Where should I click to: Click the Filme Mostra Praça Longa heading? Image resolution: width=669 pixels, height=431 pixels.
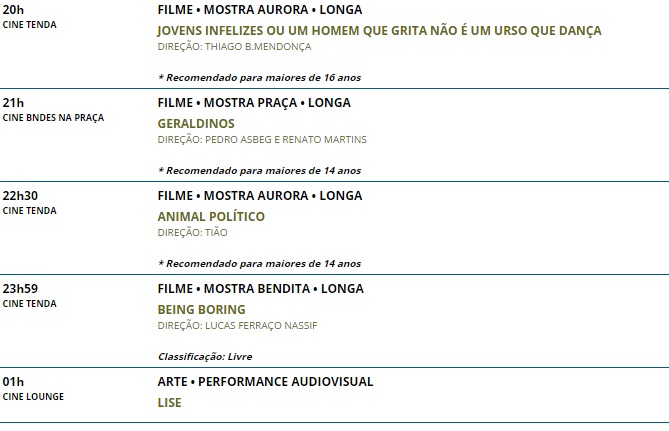pyautogui.click(x=254, y=102)
